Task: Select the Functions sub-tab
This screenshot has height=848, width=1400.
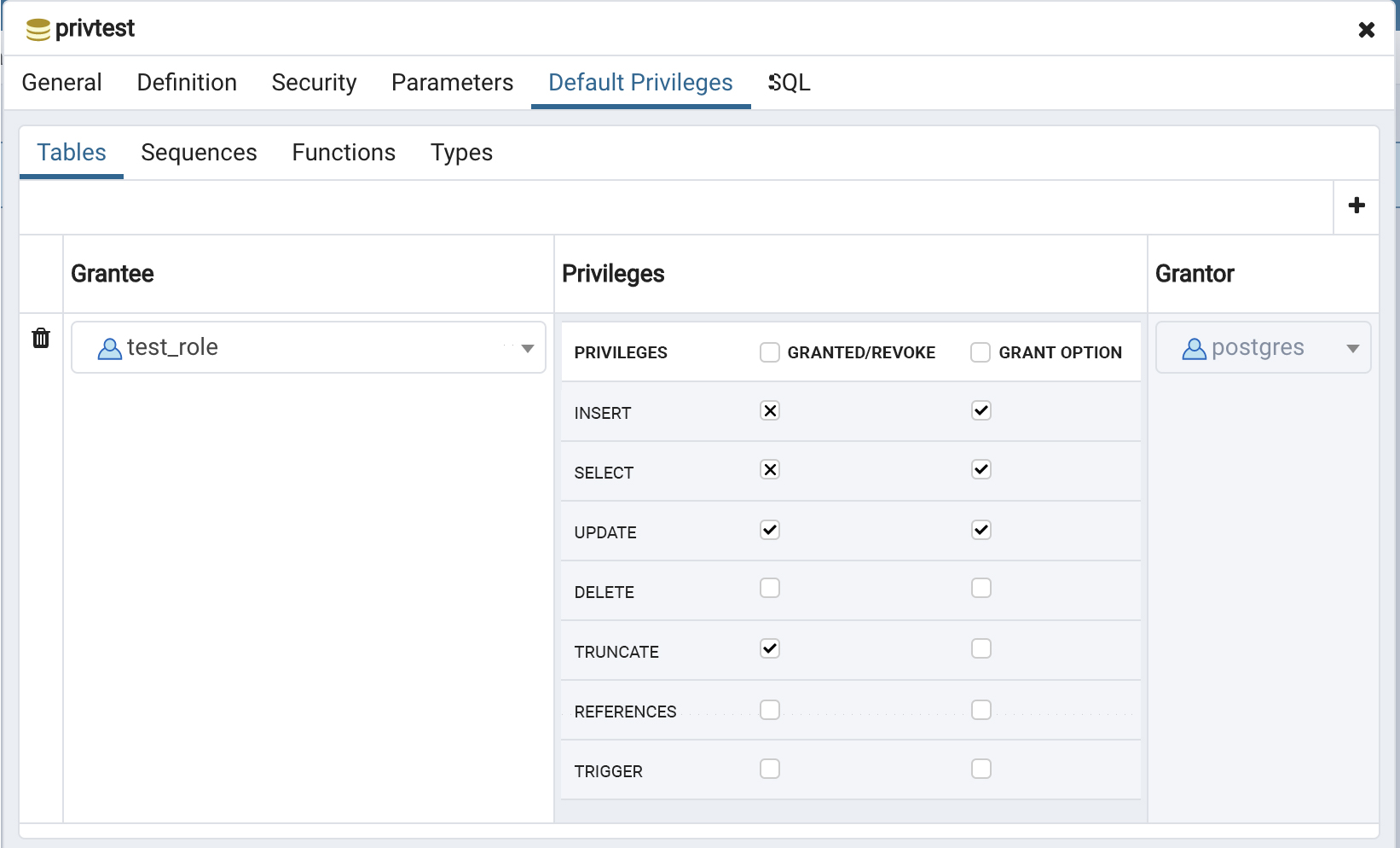Action: (344, 153)
